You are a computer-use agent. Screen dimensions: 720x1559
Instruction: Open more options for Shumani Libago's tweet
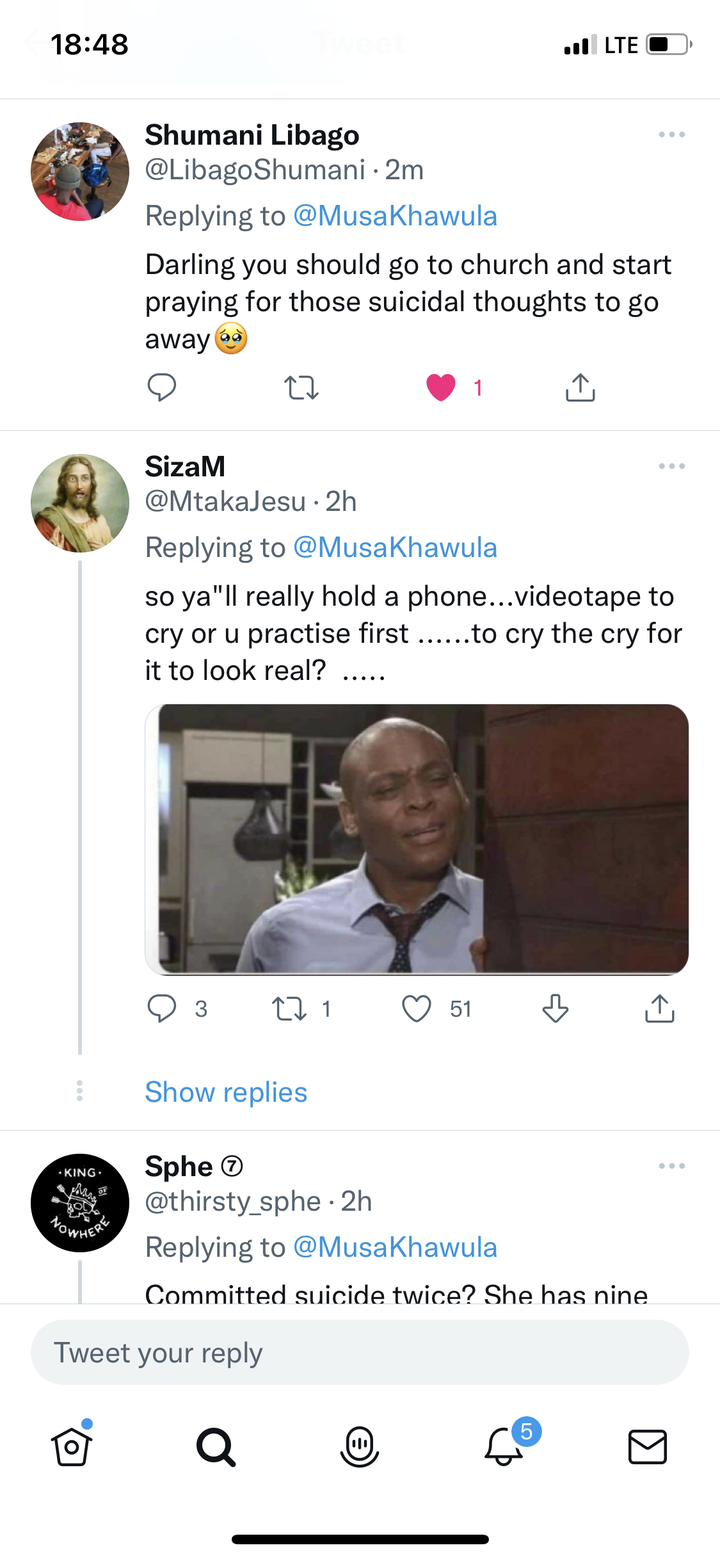[672, 135]
